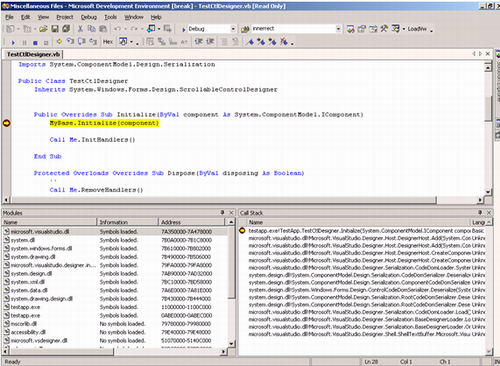Pin the Call Stack panel with its pushpin
Image resolution: width=500 pixels, height=366 pixels.
click(480, 212)
